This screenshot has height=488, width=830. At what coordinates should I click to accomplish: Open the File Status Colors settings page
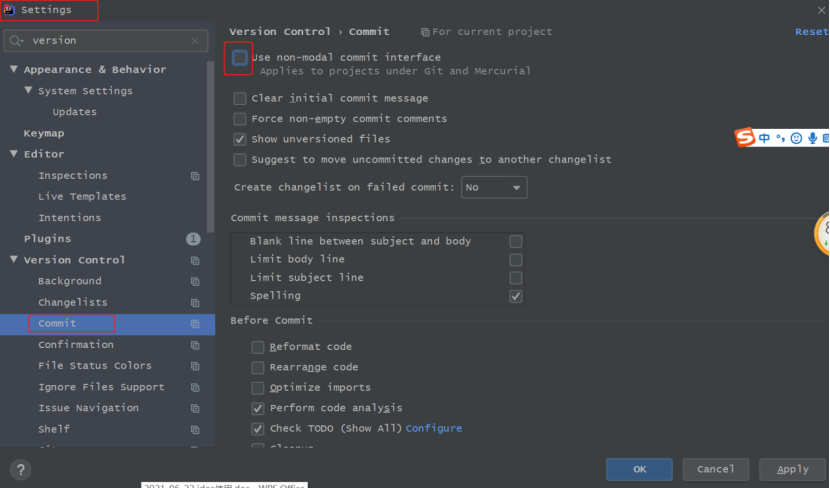click(x=95, y=366)
